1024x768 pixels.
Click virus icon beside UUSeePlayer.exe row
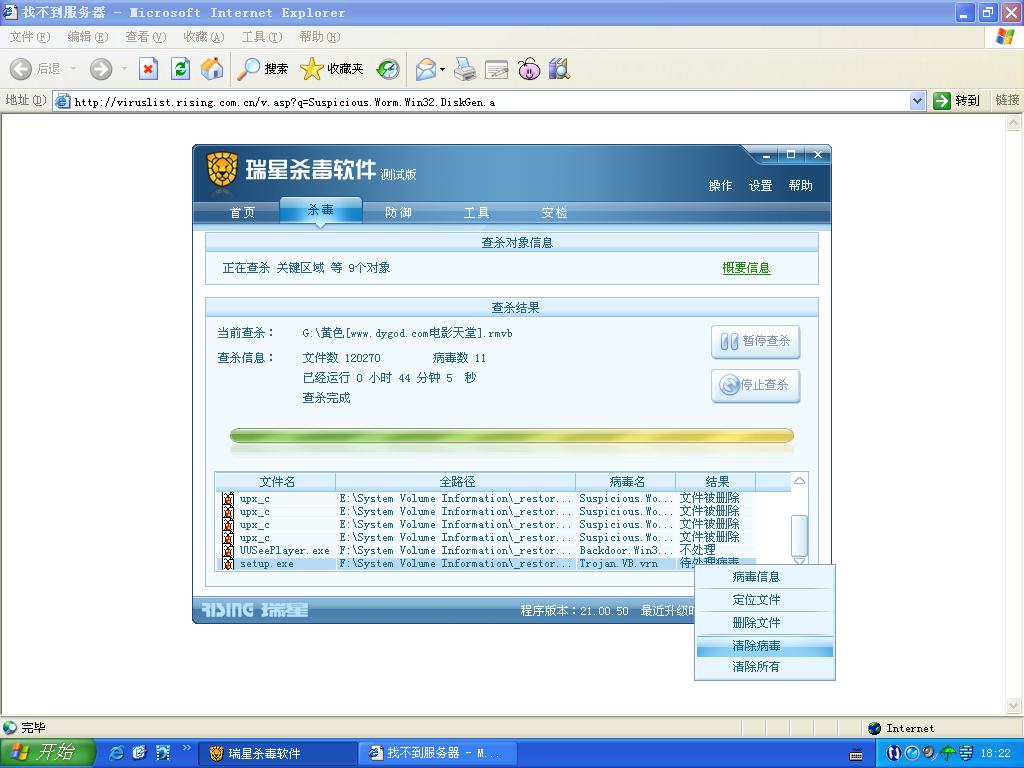pos(228,551)
